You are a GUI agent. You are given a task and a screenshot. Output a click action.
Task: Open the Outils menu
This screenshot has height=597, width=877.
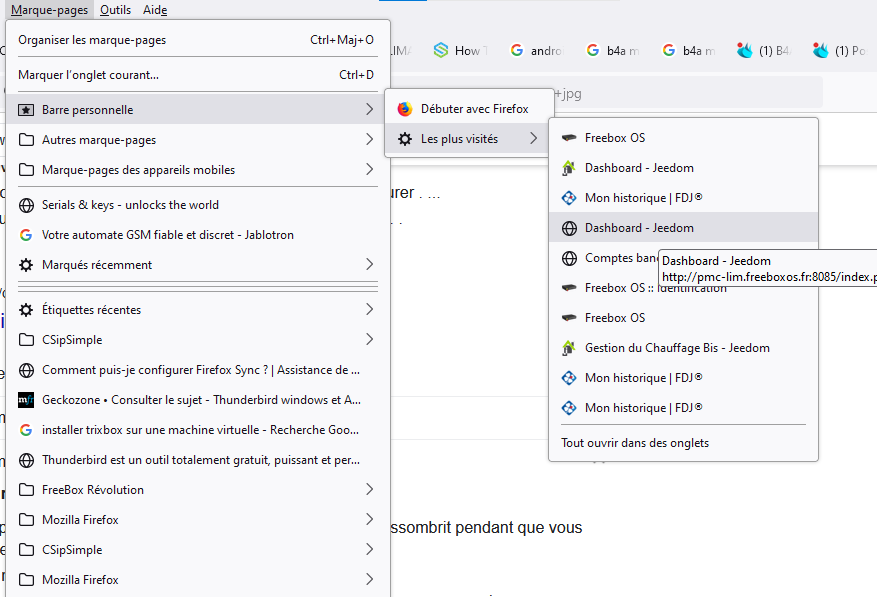pos(115,10)
